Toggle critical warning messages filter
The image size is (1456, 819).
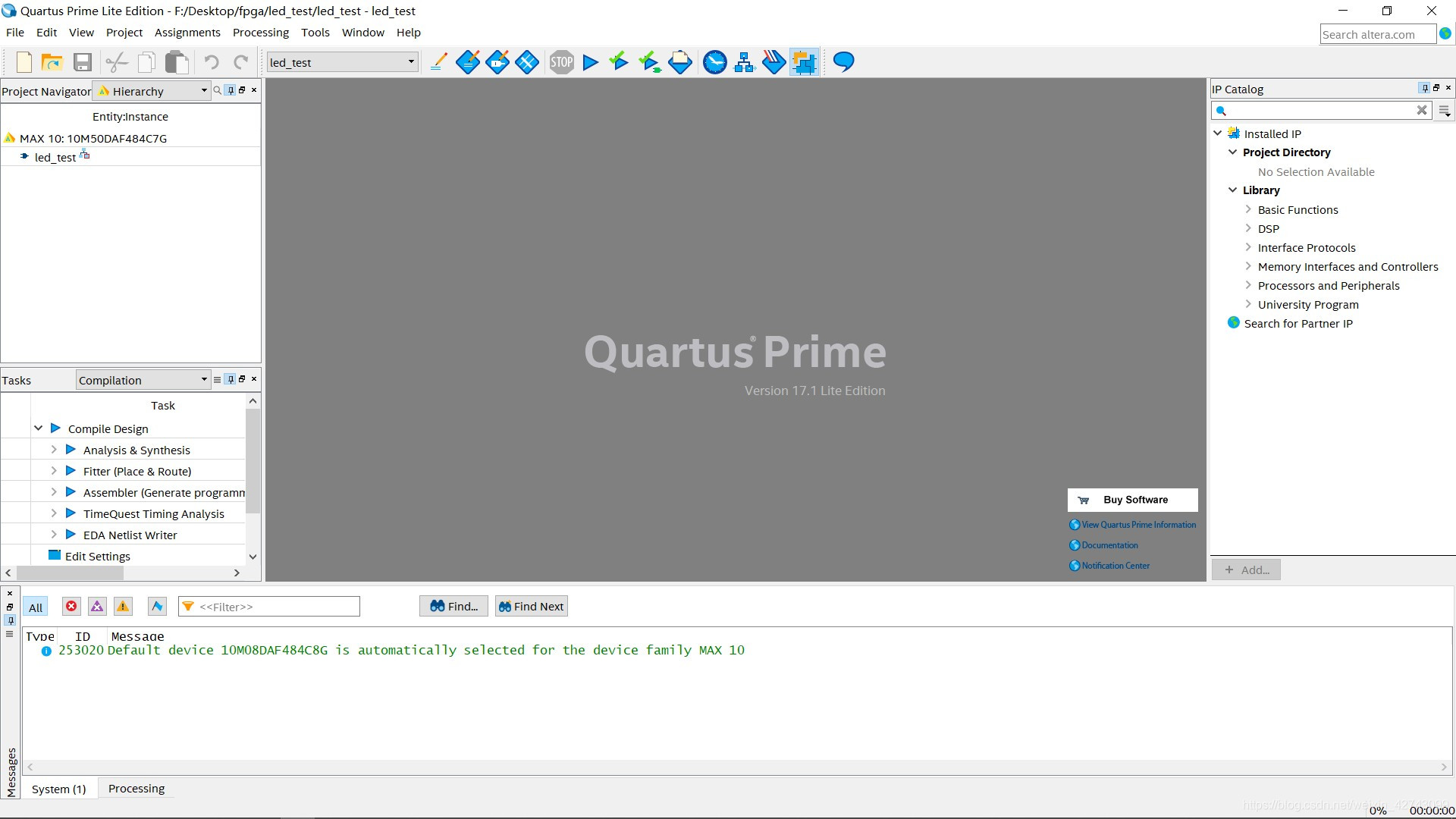(97, 607)
